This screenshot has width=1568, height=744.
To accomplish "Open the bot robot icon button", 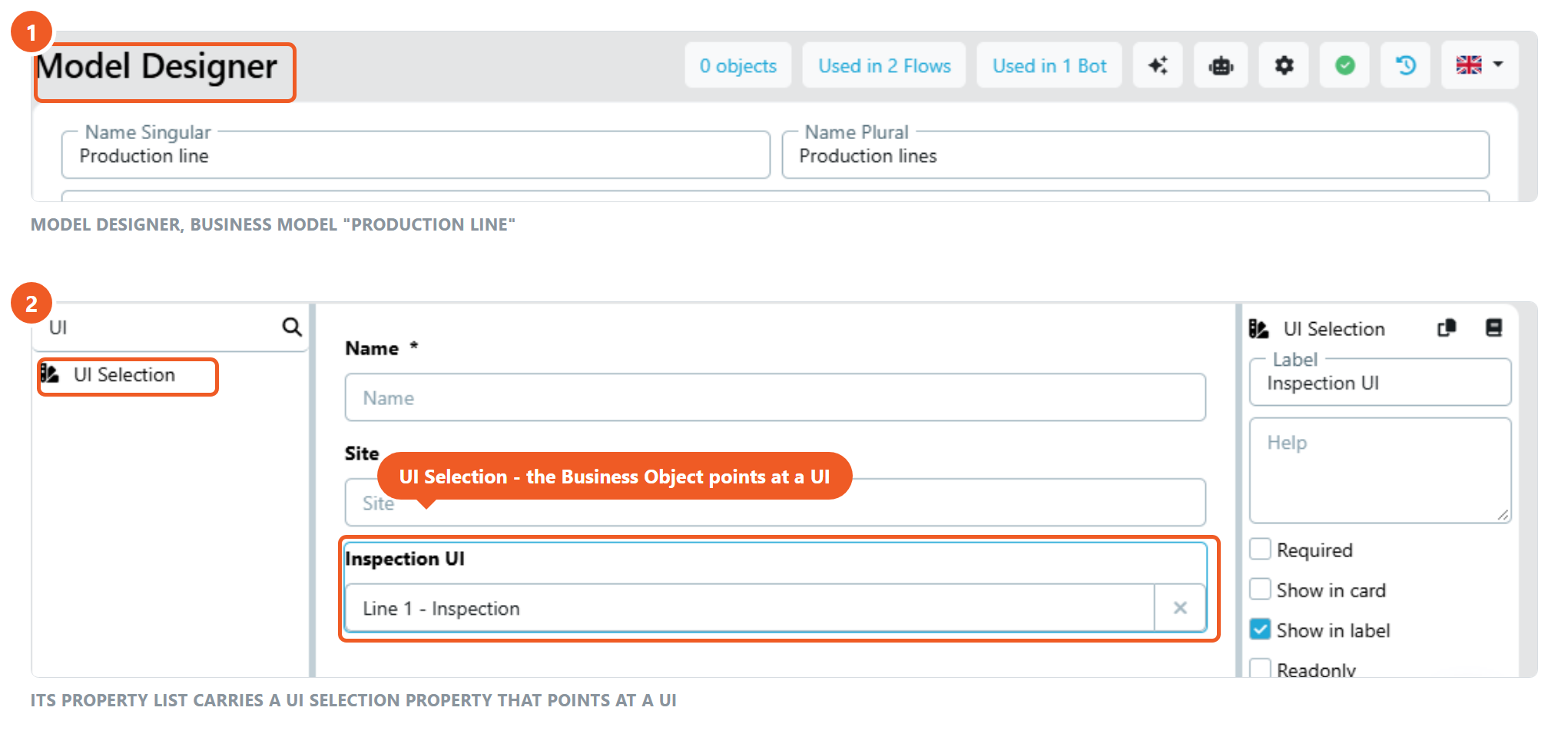I will coord(1221,66).
